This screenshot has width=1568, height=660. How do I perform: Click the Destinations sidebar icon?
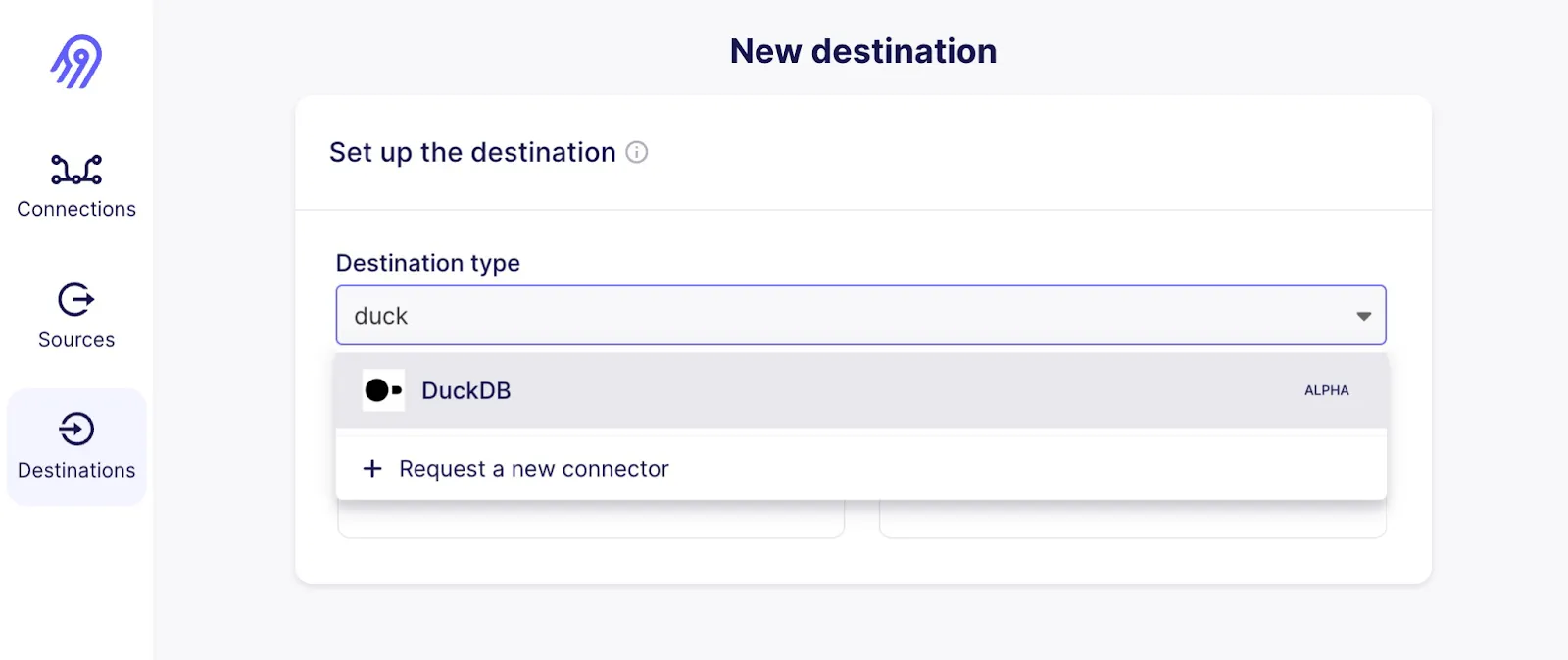coord(76,430)
